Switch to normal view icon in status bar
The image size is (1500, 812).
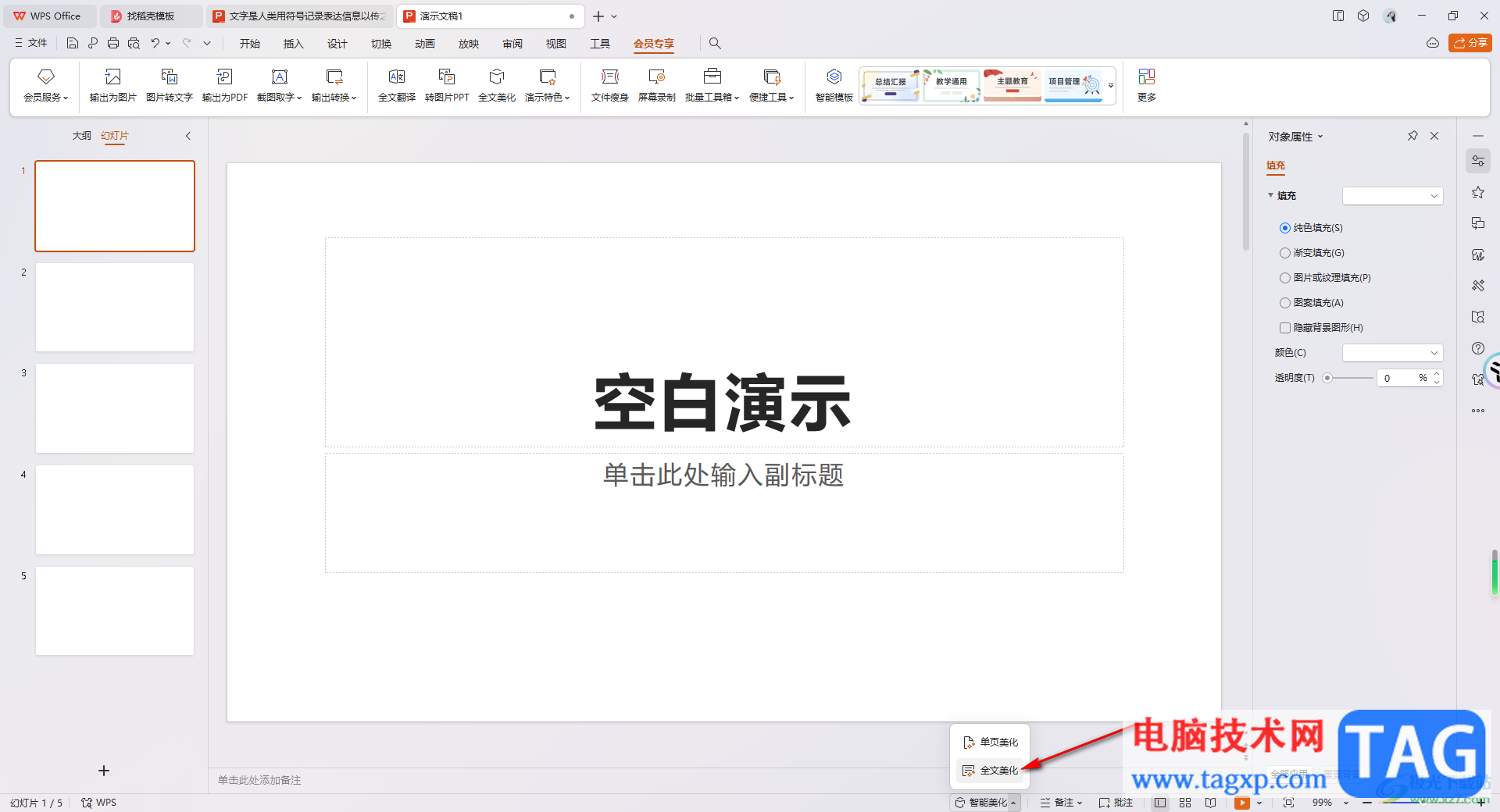coord(1160,803)
